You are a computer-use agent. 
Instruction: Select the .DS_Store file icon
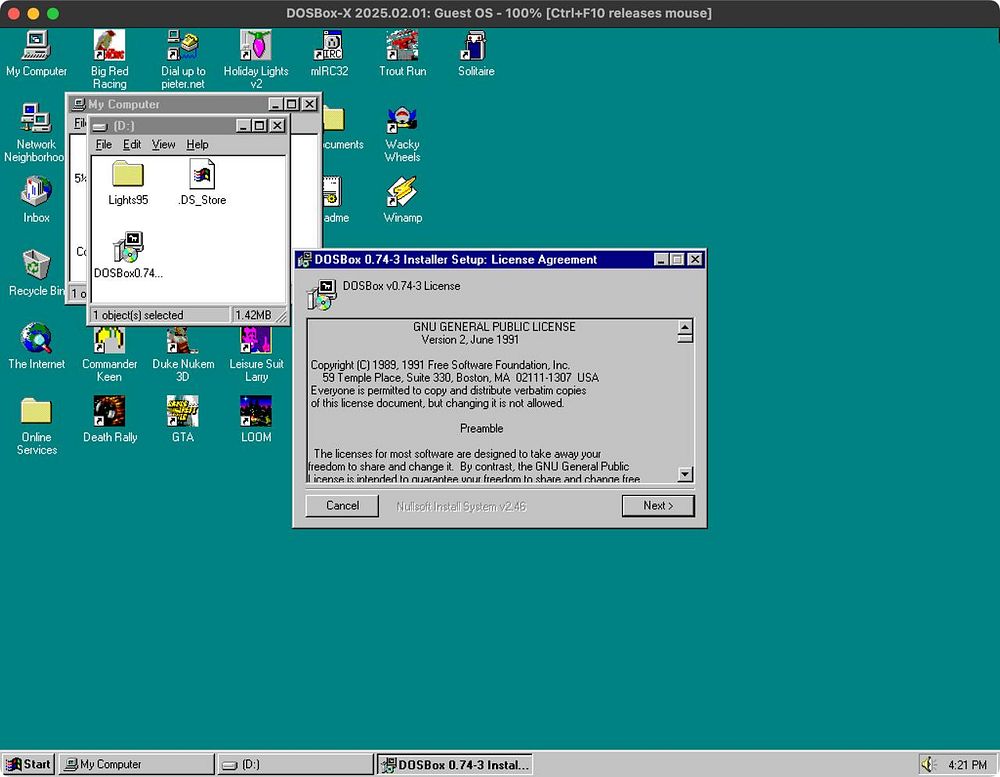click(202, 176)
